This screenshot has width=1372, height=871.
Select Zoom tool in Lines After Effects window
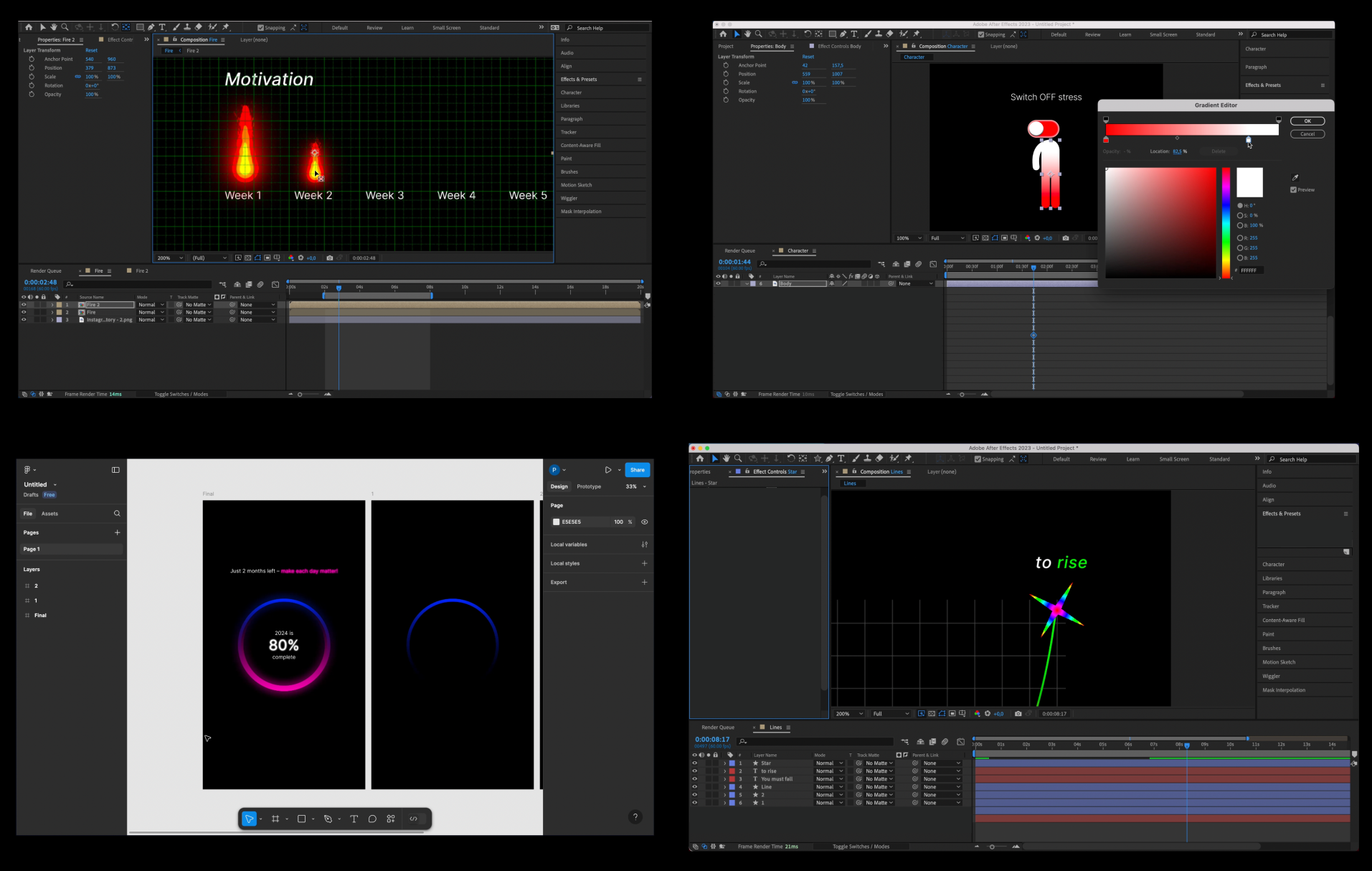coord(738,458)
